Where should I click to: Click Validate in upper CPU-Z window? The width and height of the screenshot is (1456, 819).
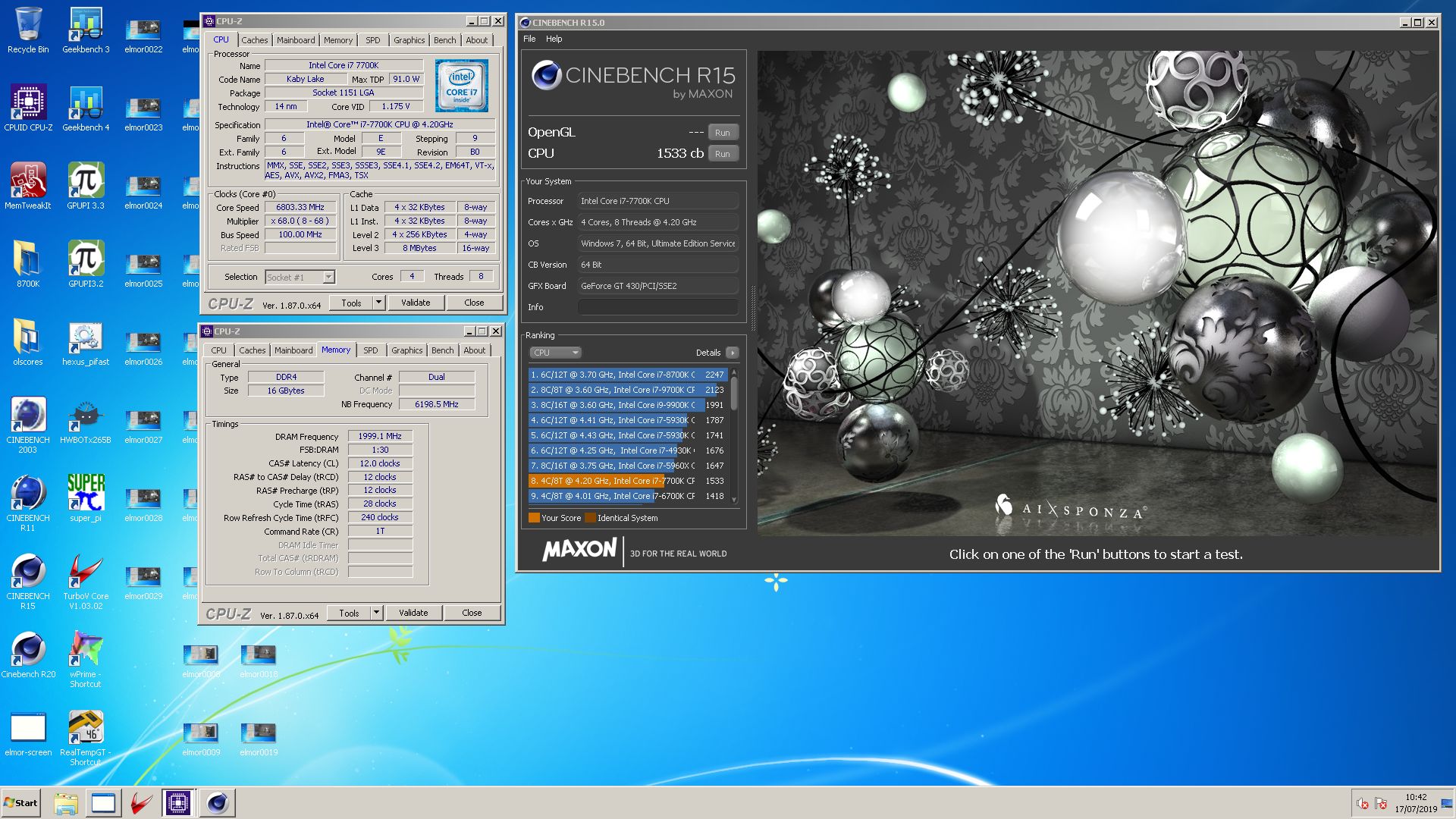(x=416, y=303)
